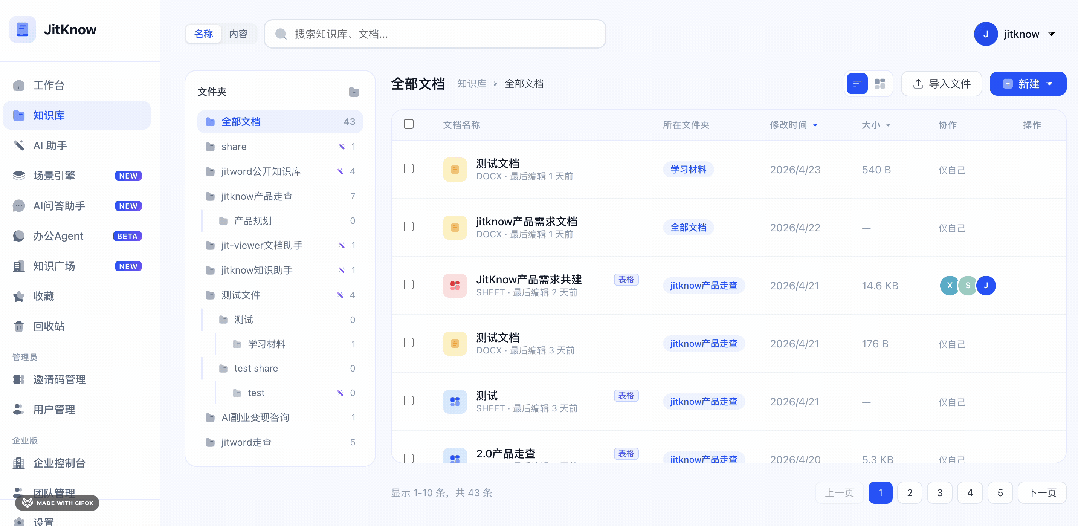This screenshot has height=527, width=1079.
Task: Check the 2.0产品走查 row checkbox
Action: click(x=409, y=458)
